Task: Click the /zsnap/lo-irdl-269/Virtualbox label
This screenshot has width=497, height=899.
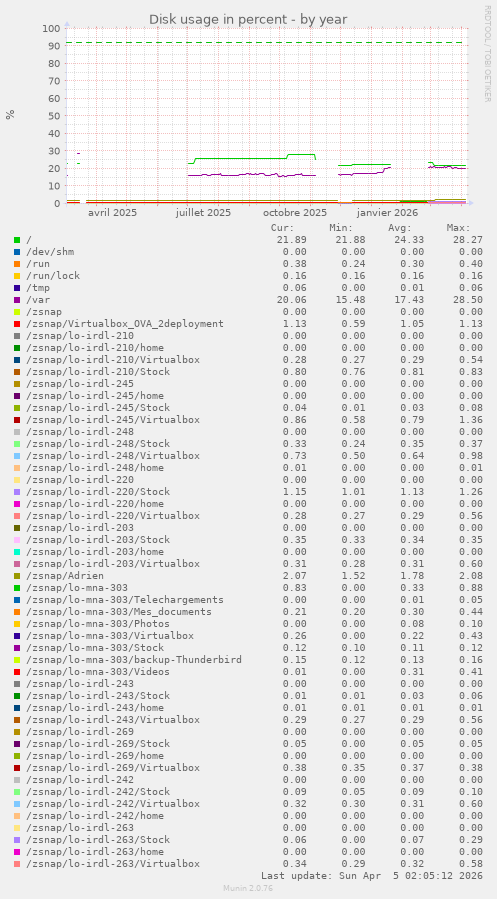Action: (x=113, y=768)
